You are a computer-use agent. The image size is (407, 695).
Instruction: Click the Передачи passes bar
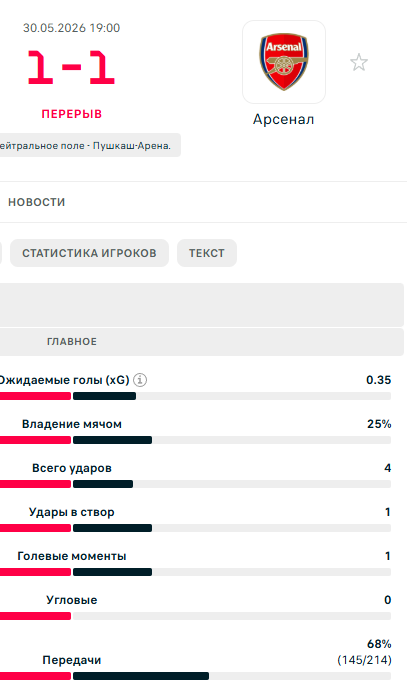pos(196,676)
